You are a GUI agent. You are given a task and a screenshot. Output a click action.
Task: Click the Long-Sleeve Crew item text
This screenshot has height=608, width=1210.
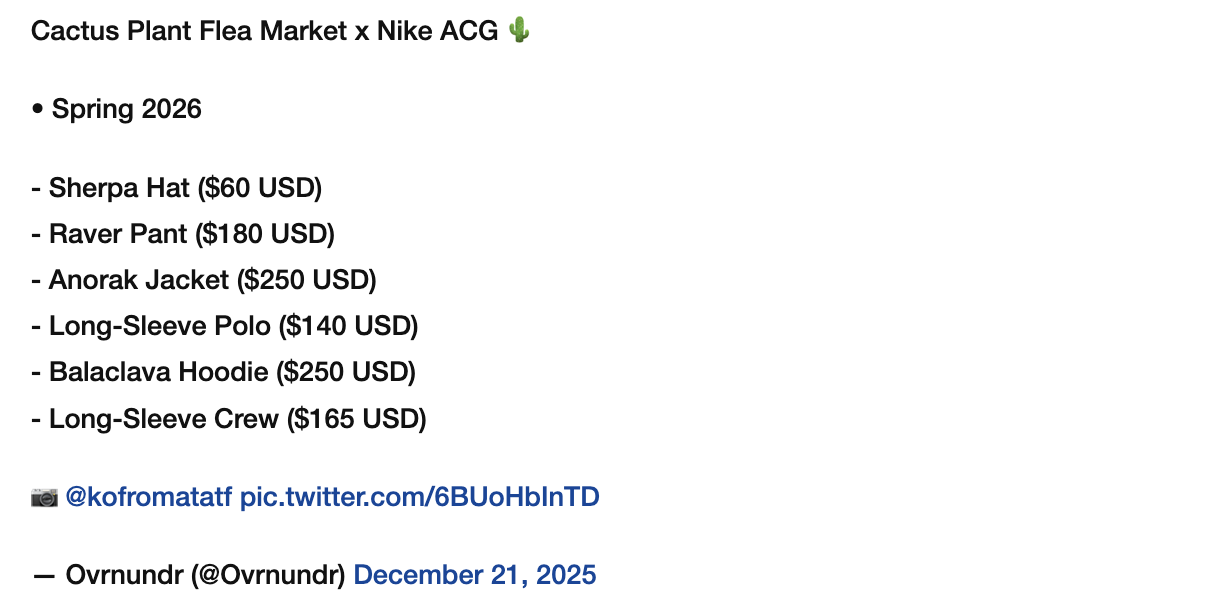163,418
